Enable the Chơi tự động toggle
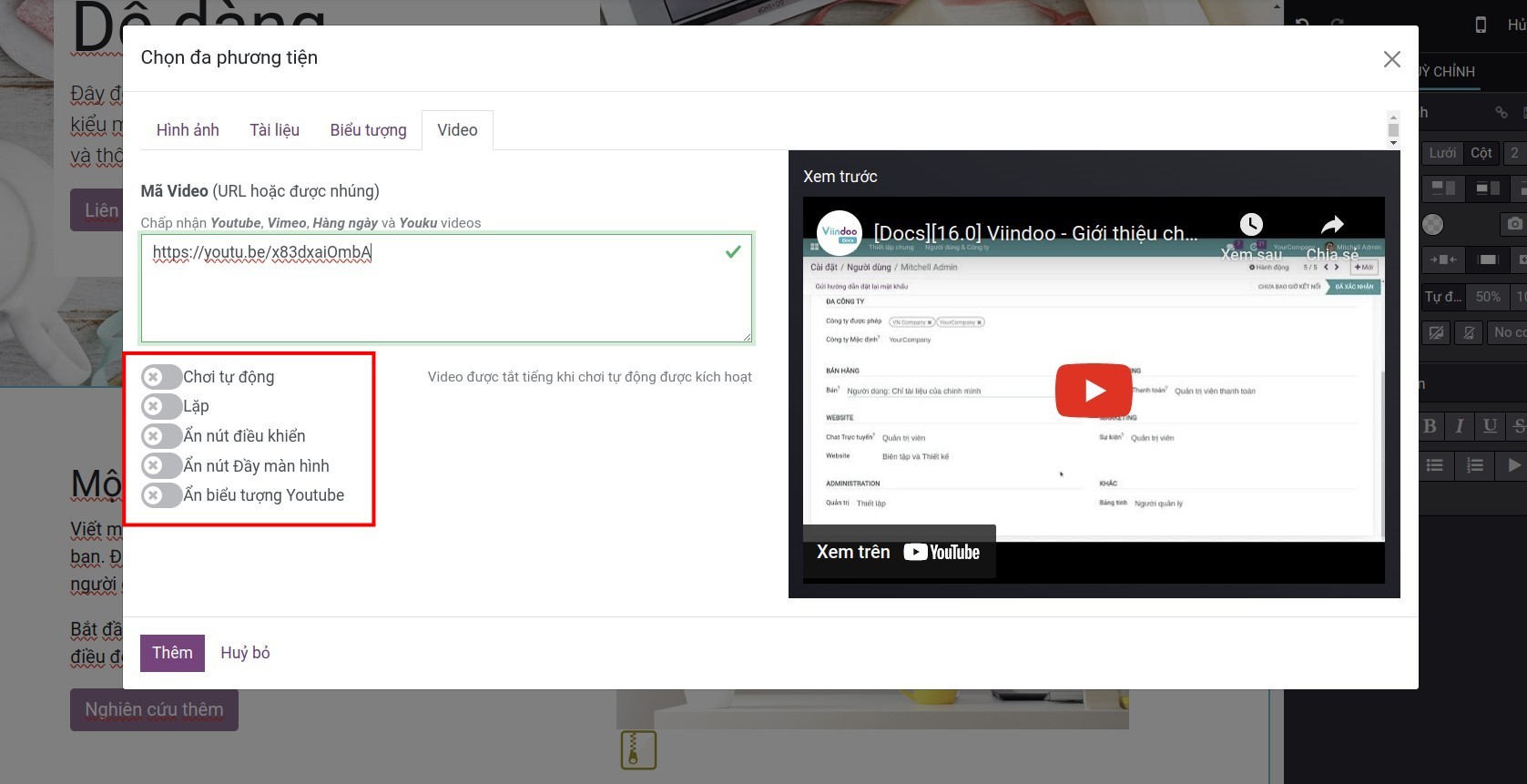1527x784 pixels. pyautogui.click(x=160, y=377)
